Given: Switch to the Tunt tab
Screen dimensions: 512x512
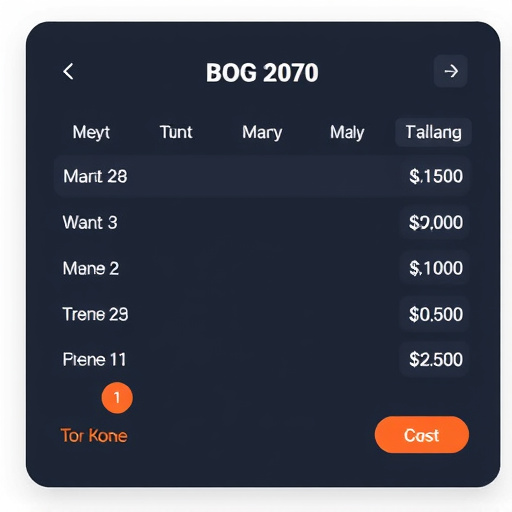Looking at the screenshot, I should (176, 132).
